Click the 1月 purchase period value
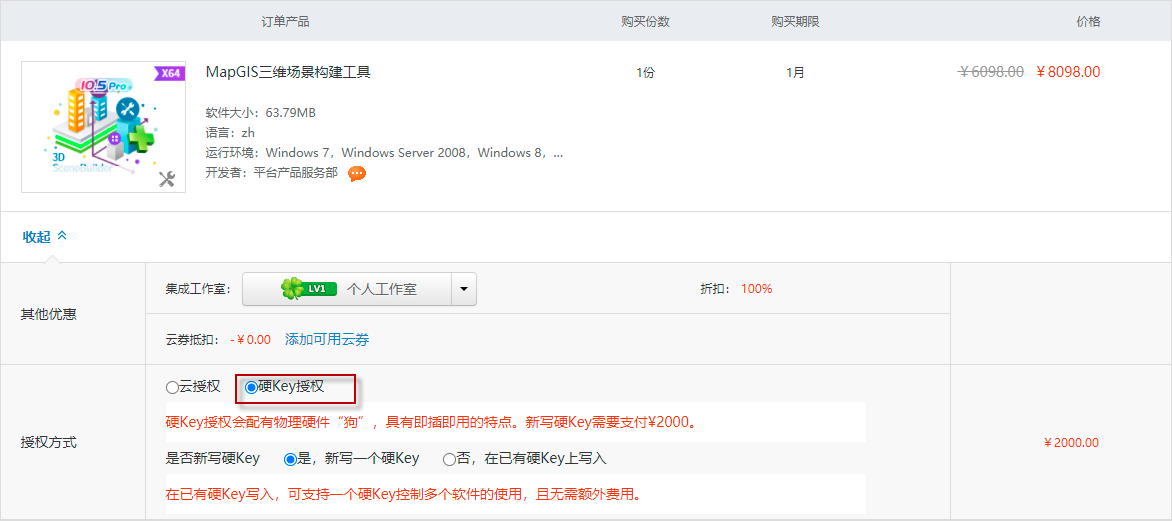The width and height of the screenshot is (1172, 521). (x=795, y=73)
